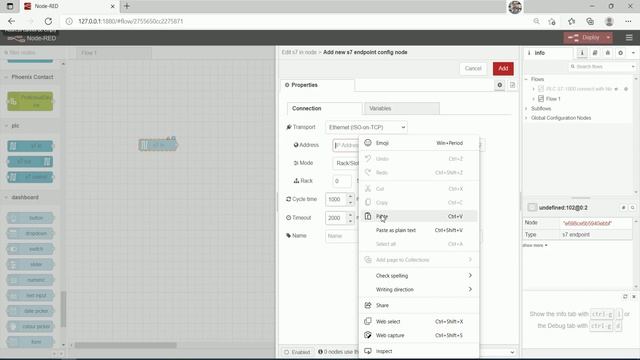This screenshot has width=640, height=360.
Task: Select the s7 control node in palette
Action: coord(30,177)
